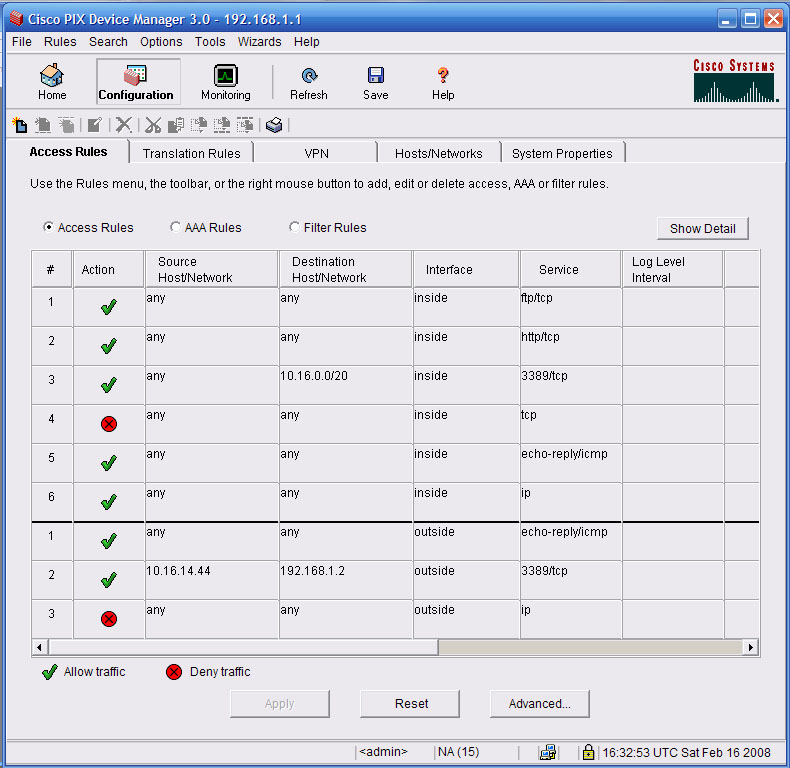Click the Log Level Interval column header
This screenshot has height=768, width=790.
673,270
